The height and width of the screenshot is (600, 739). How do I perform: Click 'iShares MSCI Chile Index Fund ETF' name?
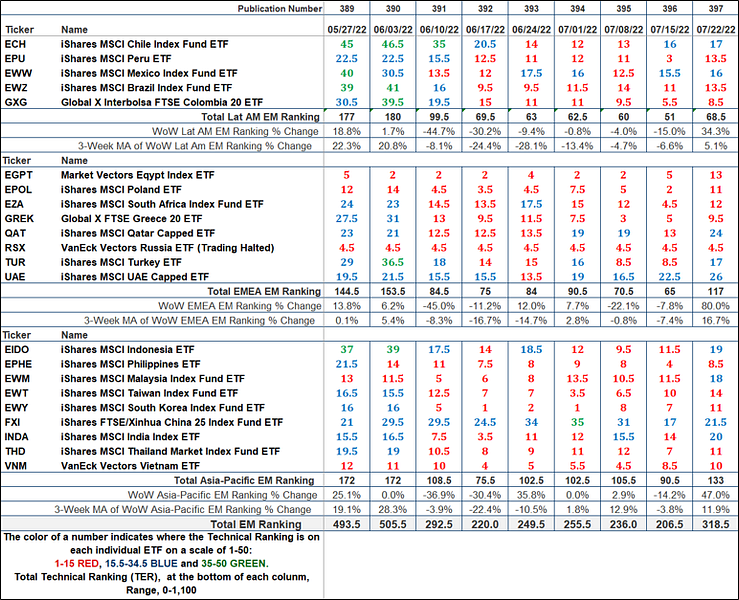pos(144,44)
